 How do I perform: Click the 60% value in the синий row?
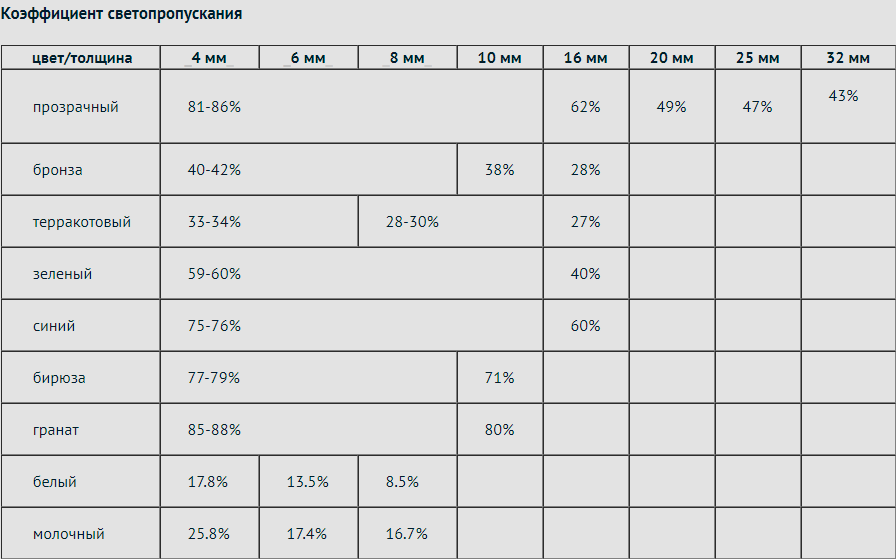pyautogui.click(x=585, y=326)
